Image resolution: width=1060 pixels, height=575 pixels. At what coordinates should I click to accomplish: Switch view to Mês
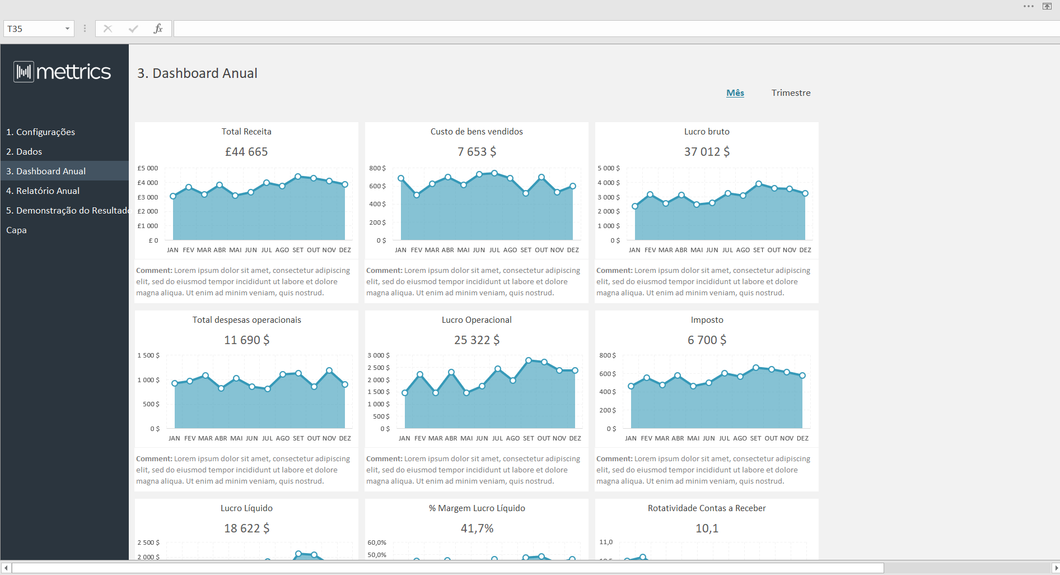[x=735, y=93]
